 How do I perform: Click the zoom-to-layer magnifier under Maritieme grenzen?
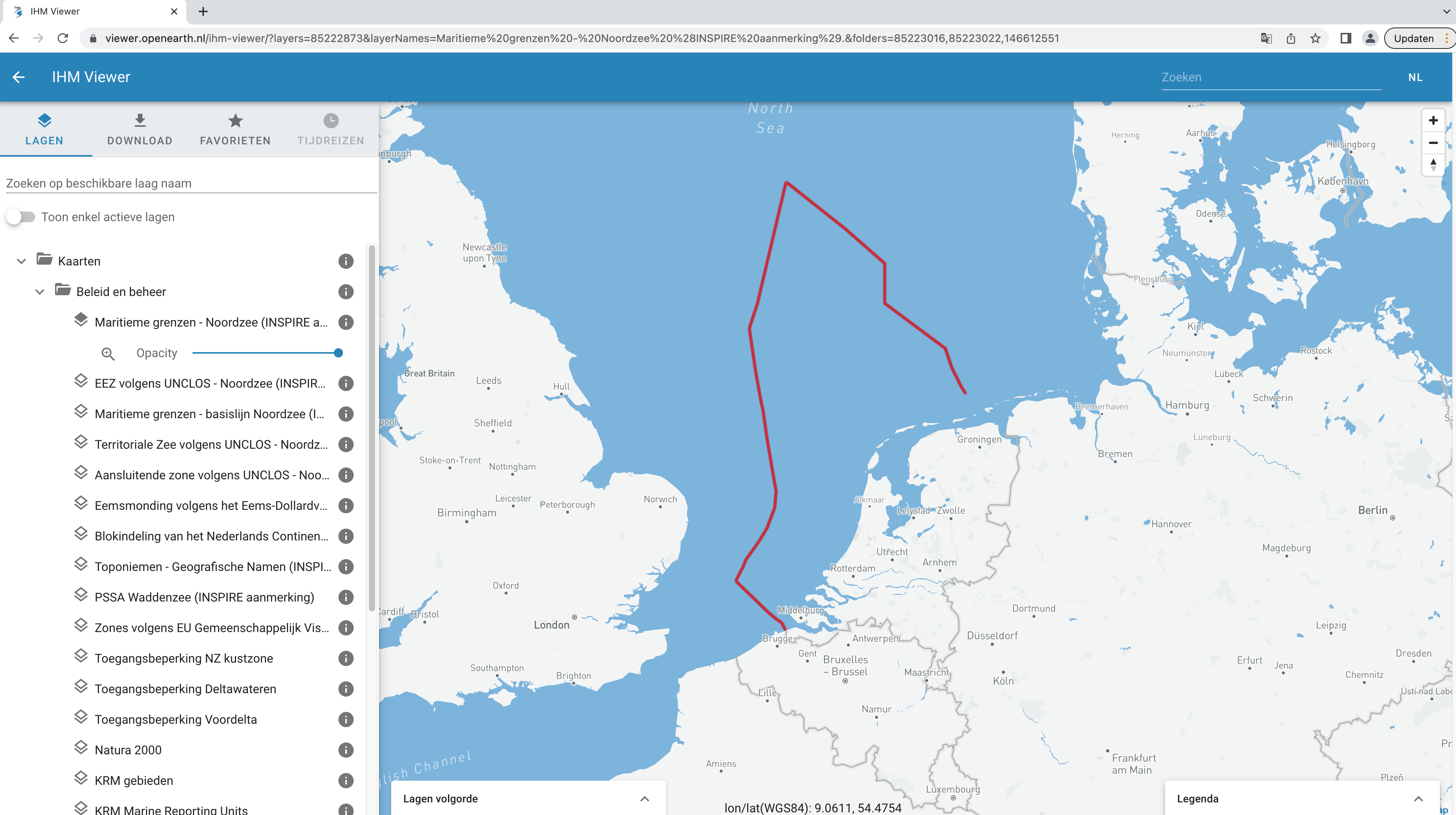click(x=107, y=353)
